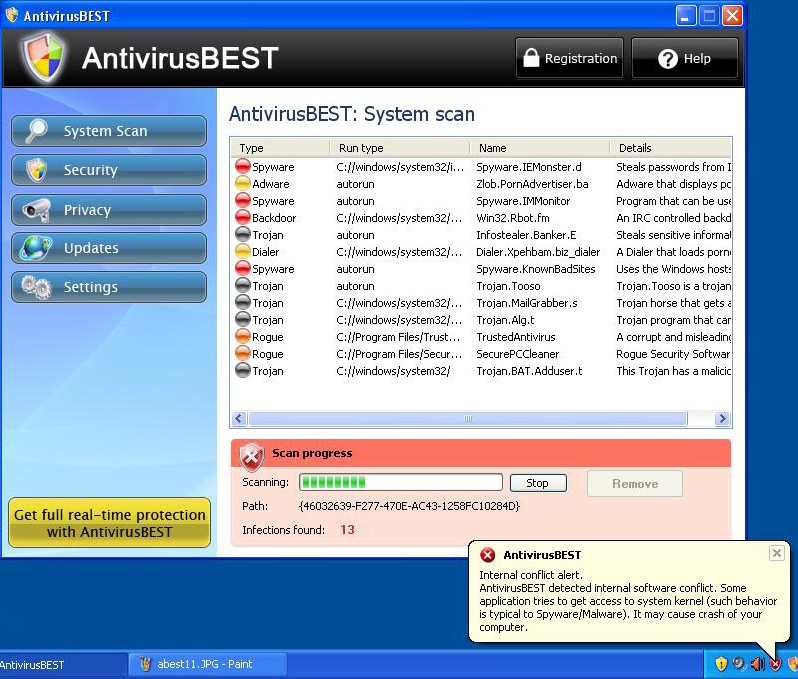Open Registration with the padlock button
This screenshot has height=679, width=798.
570,59
